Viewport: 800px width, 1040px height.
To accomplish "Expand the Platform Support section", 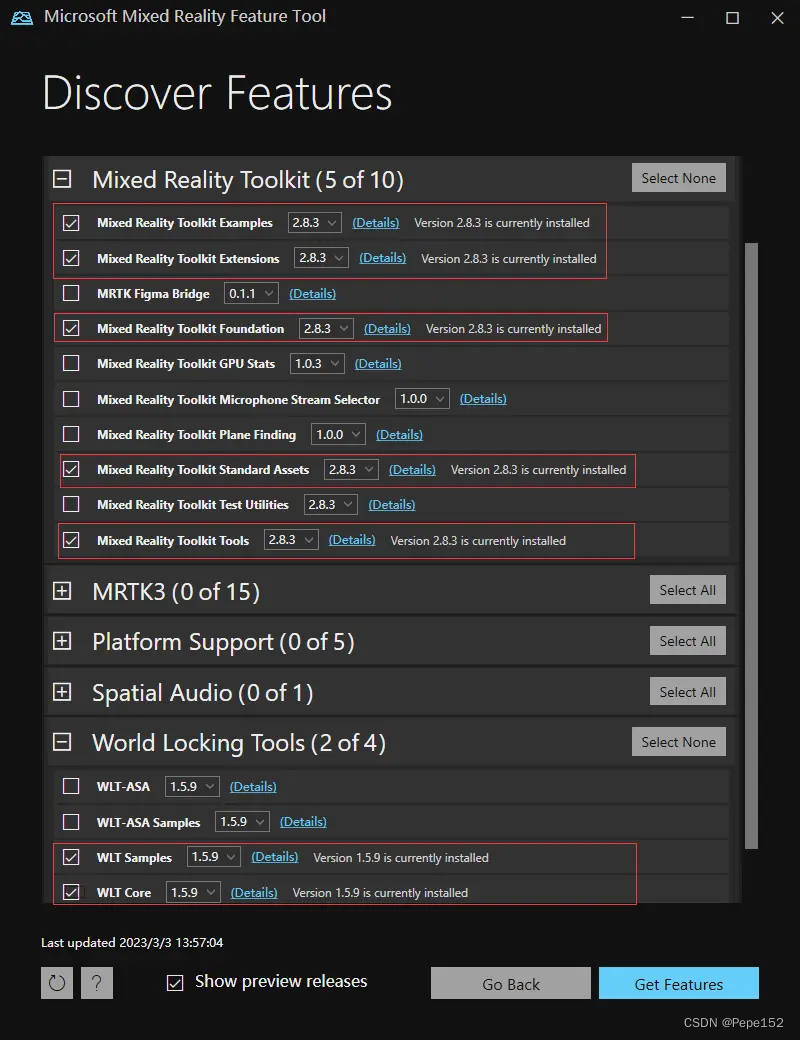I will [62, 641].
